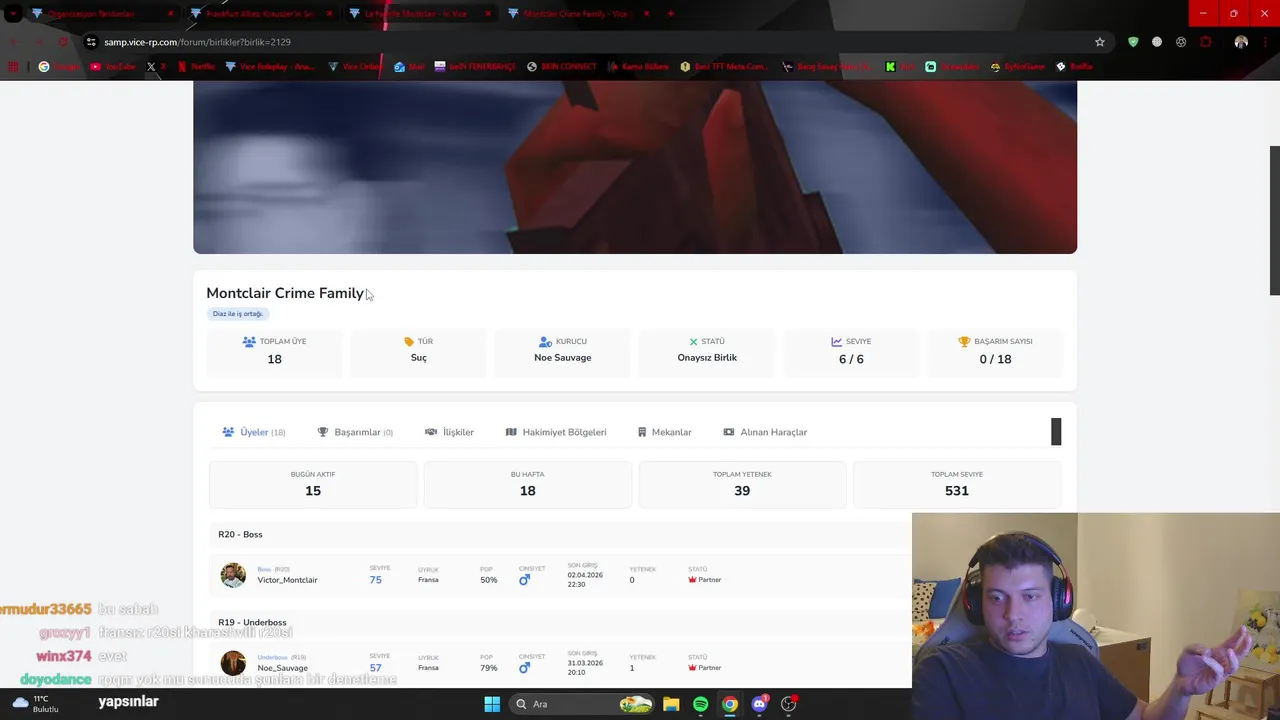The image size is (1280, 720).
Task: Click the Montclair Crime Family heading
Action: click(x=285, y=293)
